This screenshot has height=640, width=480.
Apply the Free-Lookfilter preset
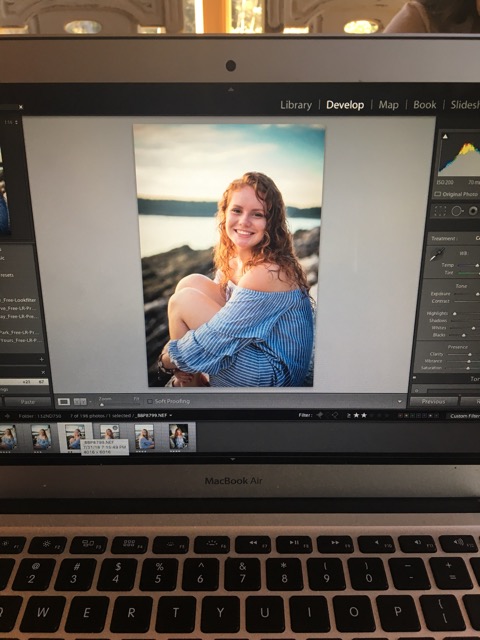click(x=19, y=300)
